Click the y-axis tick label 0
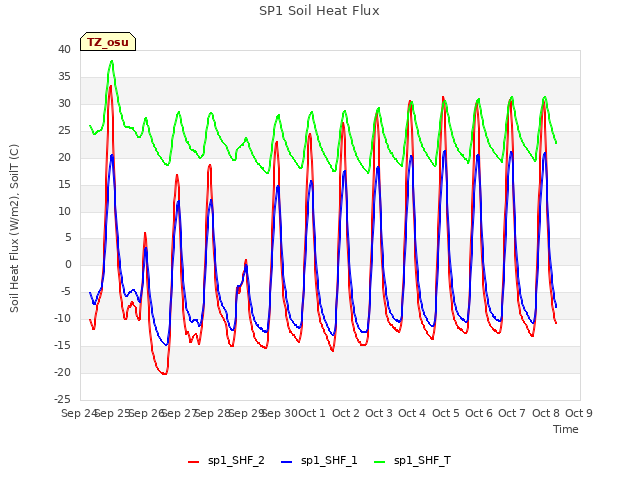 tap(68, 264)
